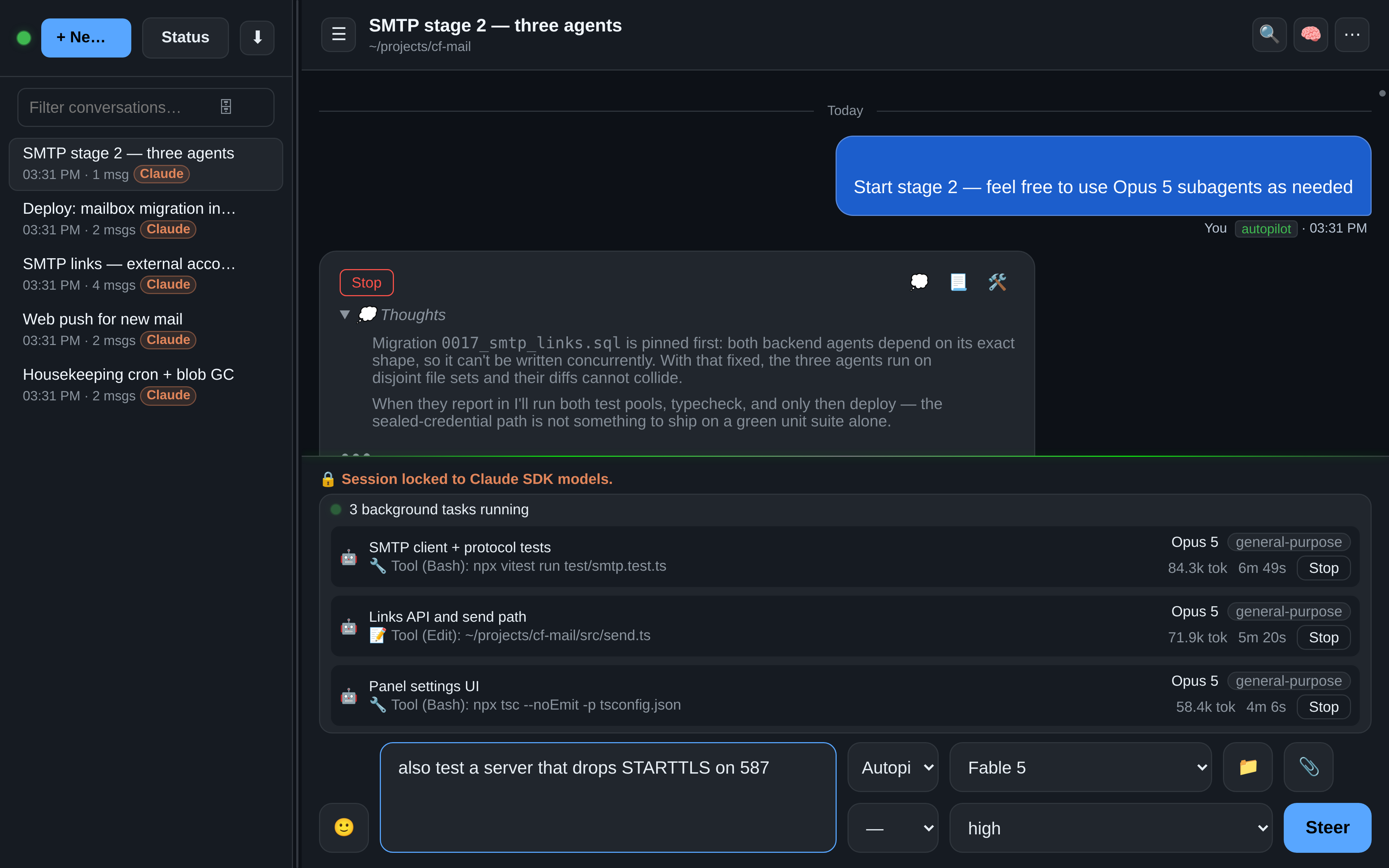Click the + New conversation button
This screenshot has width=1389, height=868.
coord(86,38)
